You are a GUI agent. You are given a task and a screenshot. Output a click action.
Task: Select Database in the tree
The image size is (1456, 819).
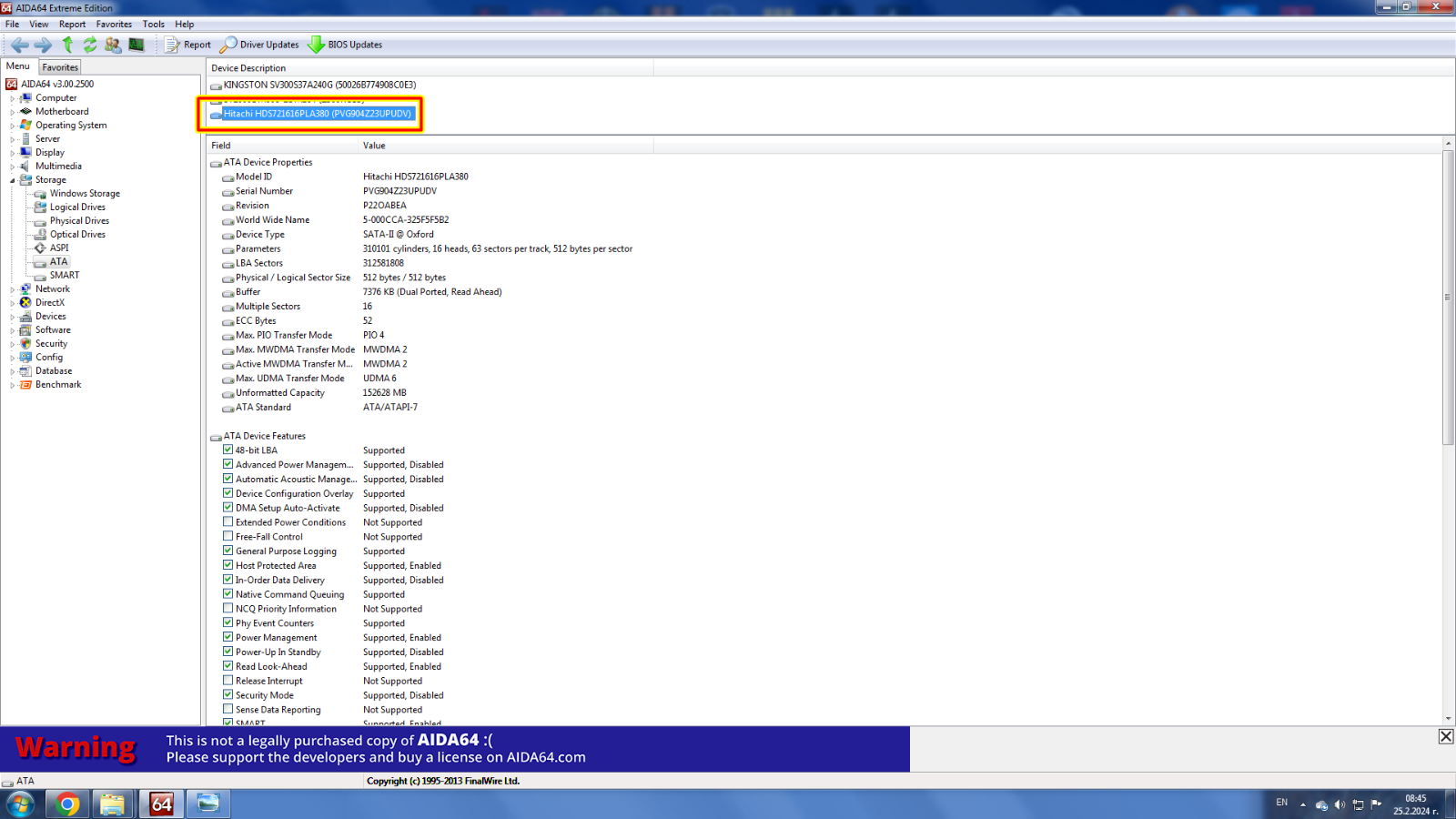pos(54,371)
